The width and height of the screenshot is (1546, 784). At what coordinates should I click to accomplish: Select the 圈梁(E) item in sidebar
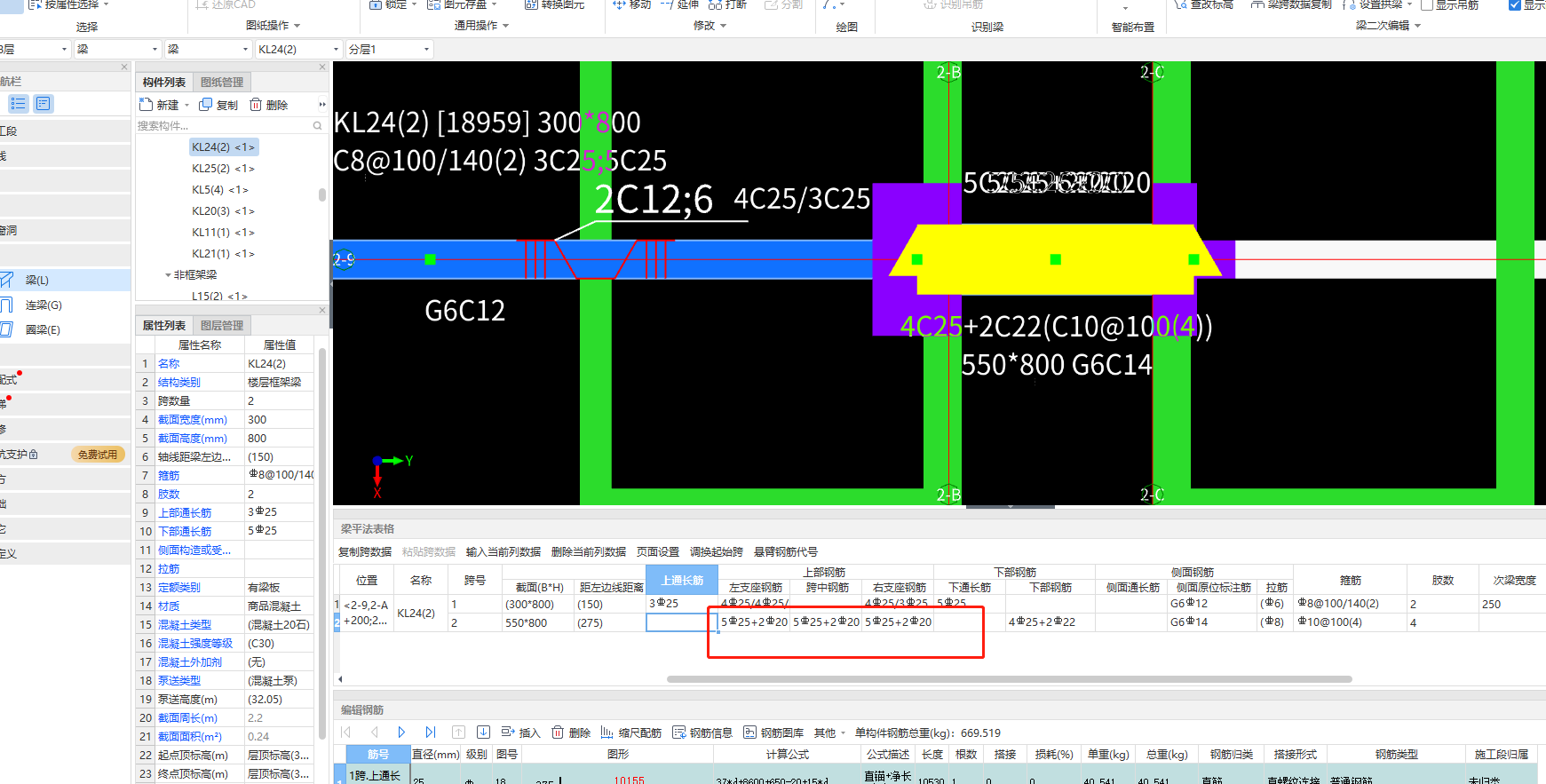click(65, 329)
